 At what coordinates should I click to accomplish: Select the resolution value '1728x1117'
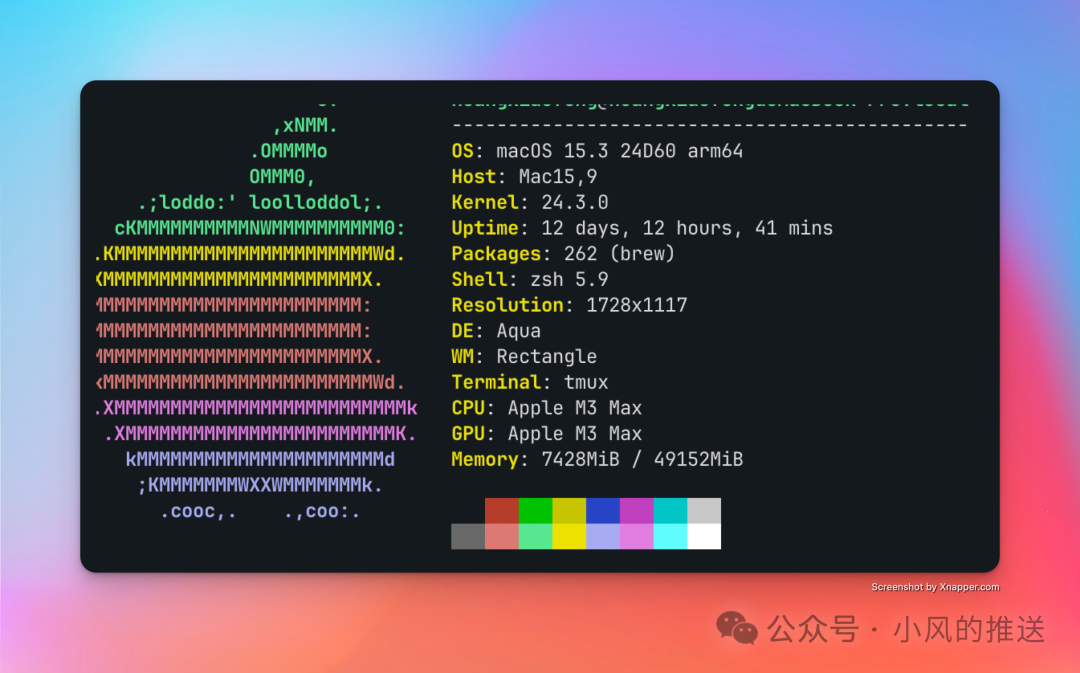(x=636, y=304)
